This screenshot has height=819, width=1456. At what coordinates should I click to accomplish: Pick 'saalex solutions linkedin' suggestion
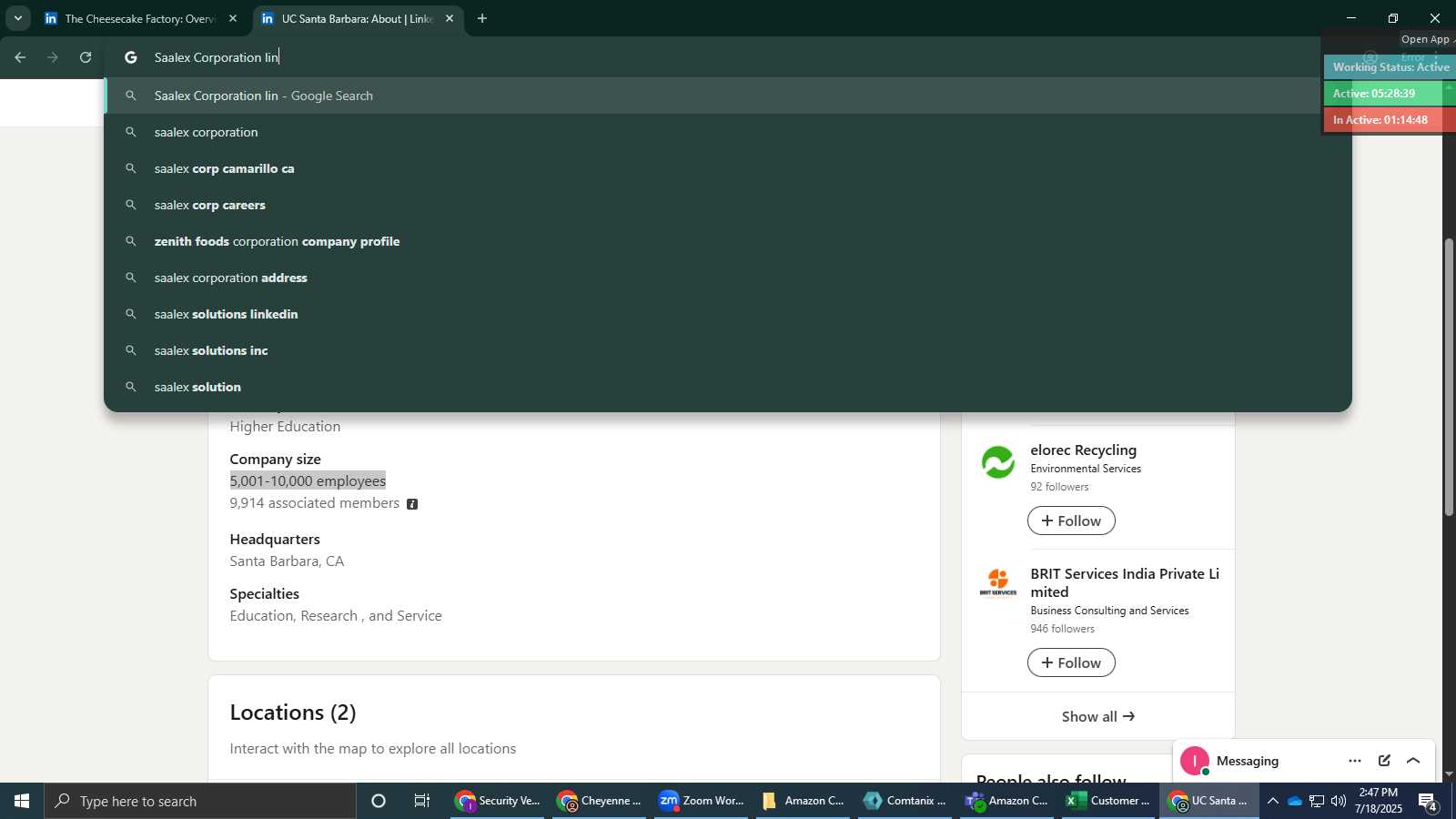[x=728, y=314]
